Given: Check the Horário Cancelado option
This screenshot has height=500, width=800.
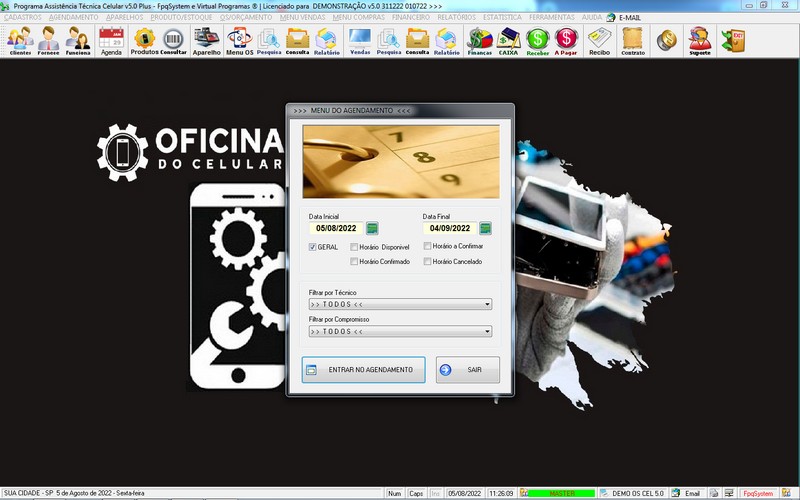Looking at the screenshot, I should point(428,261).
